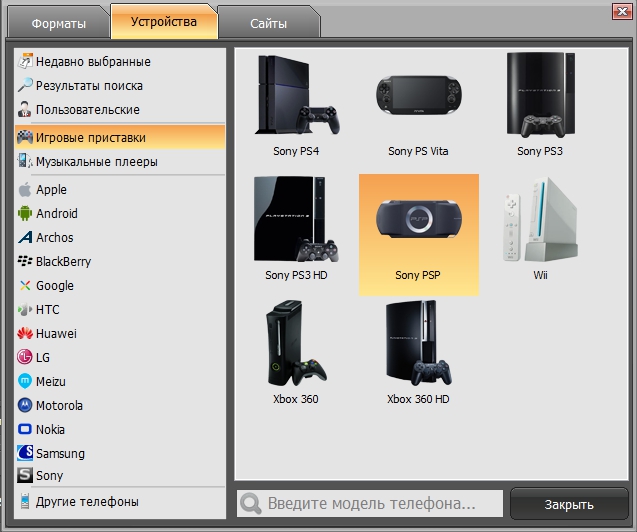The height and width of the screenshot is (532, 637).
Task: Click the BlackBerry brand label
Action: (x=63, y=262)
